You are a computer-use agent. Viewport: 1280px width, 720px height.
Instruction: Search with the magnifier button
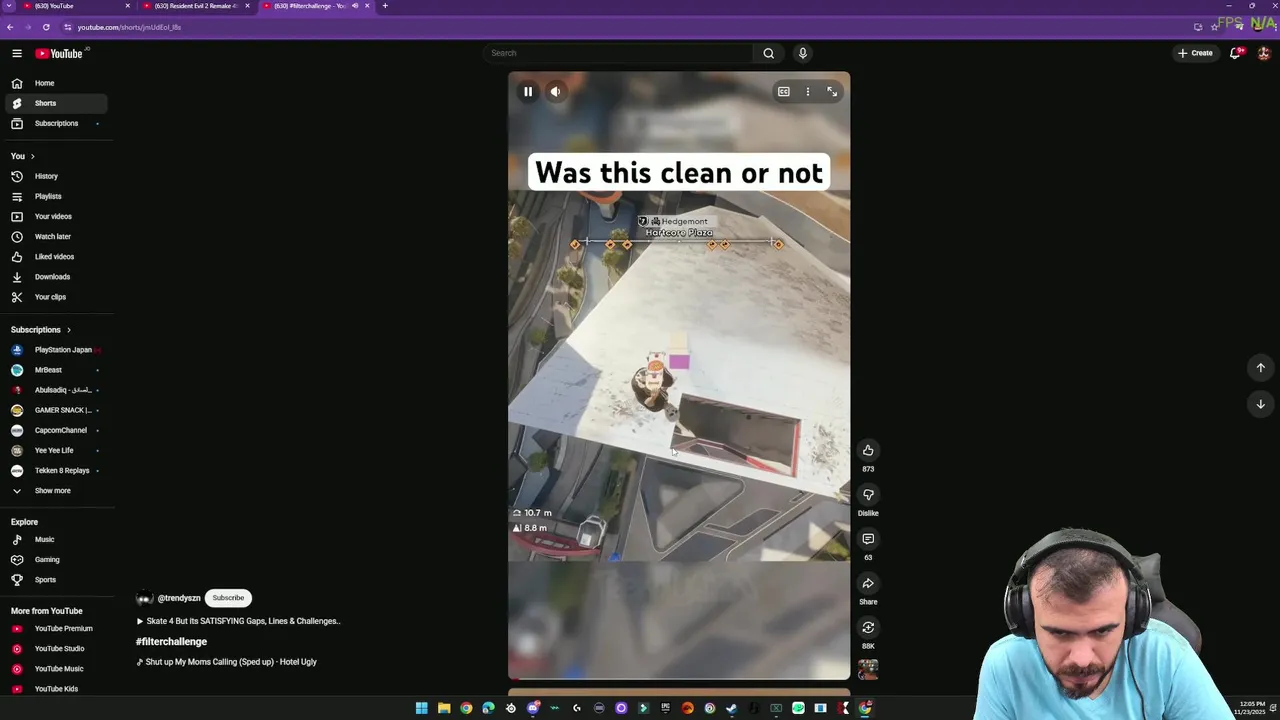768,53
